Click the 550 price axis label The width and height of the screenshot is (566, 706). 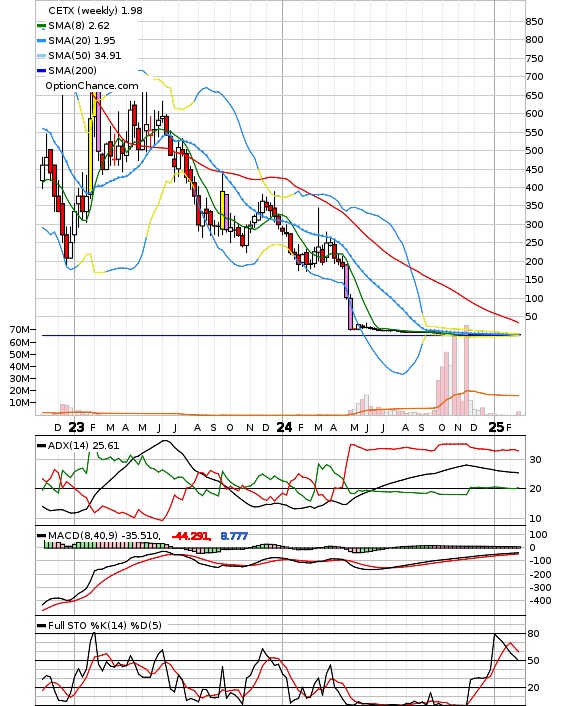coord(534,132)
